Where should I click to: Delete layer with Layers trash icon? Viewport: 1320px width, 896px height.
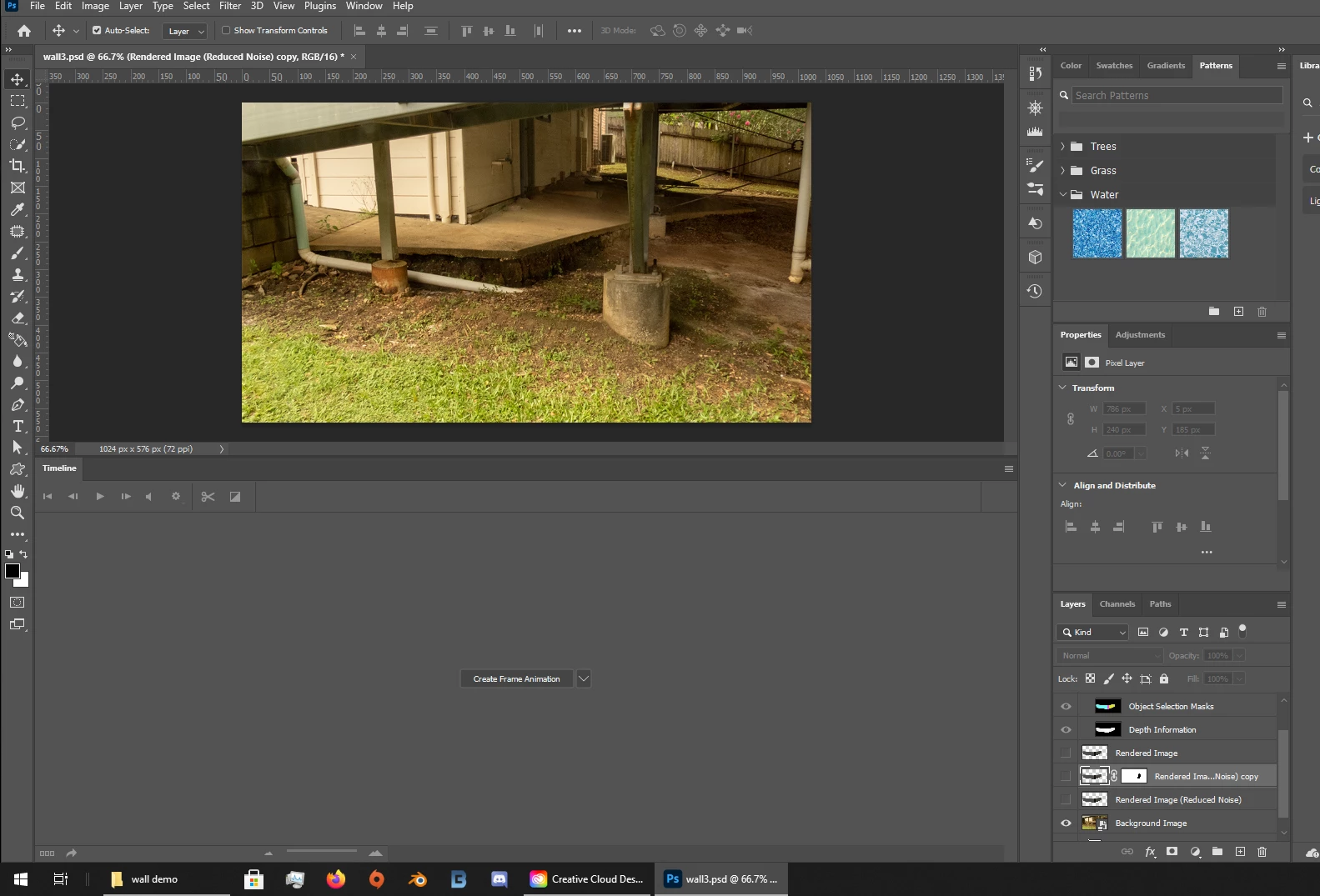point(1262,851)
